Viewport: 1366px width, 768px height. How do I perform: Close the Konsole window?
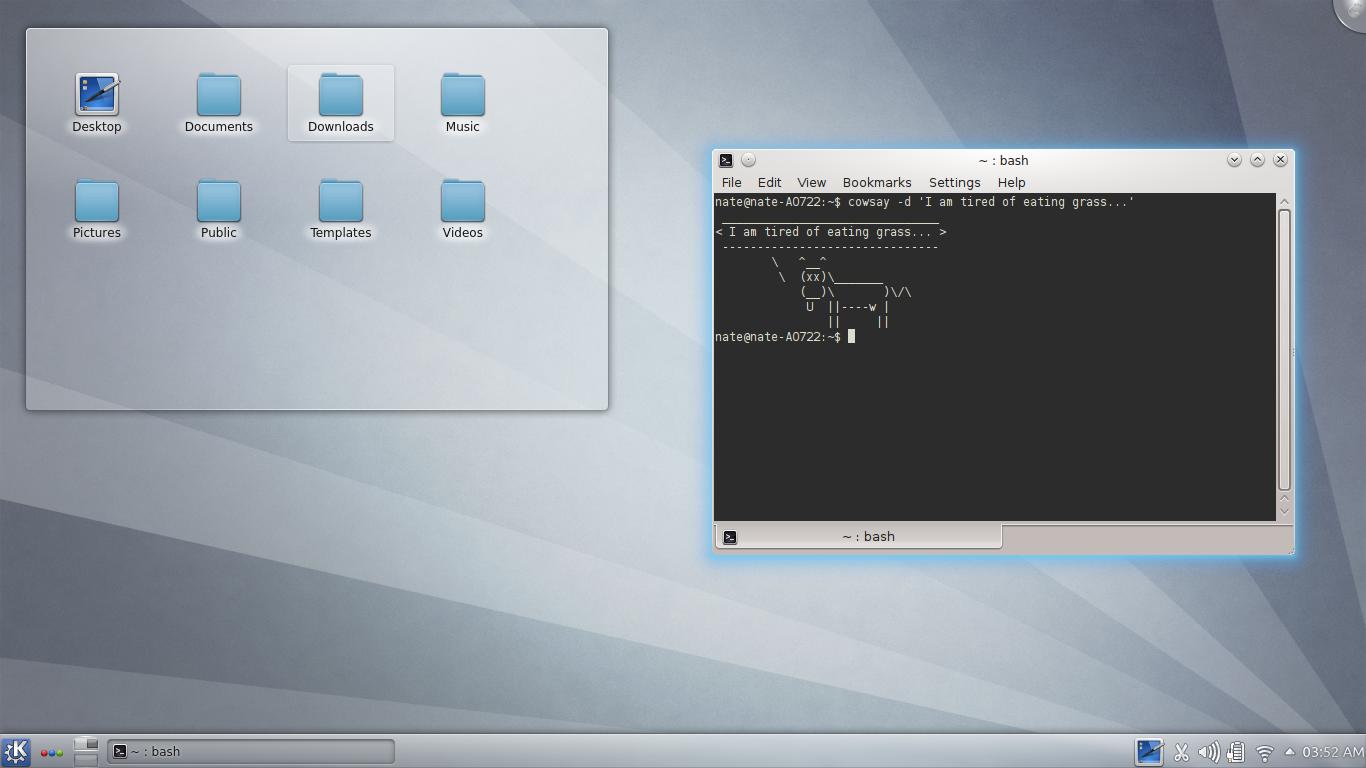pos(1280,160)
